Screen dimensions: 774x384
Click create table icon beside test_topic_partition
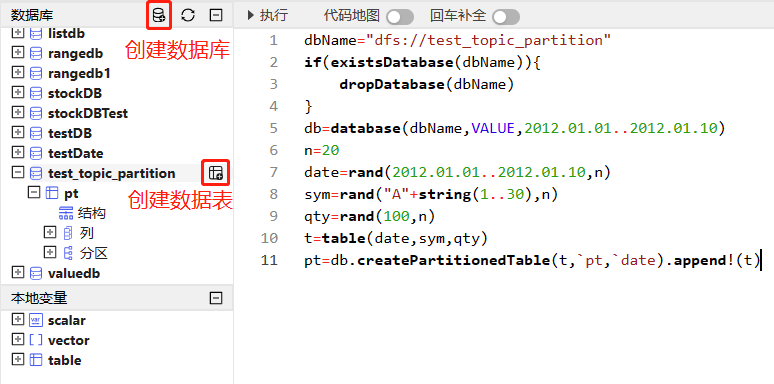(x=216, y=173)
